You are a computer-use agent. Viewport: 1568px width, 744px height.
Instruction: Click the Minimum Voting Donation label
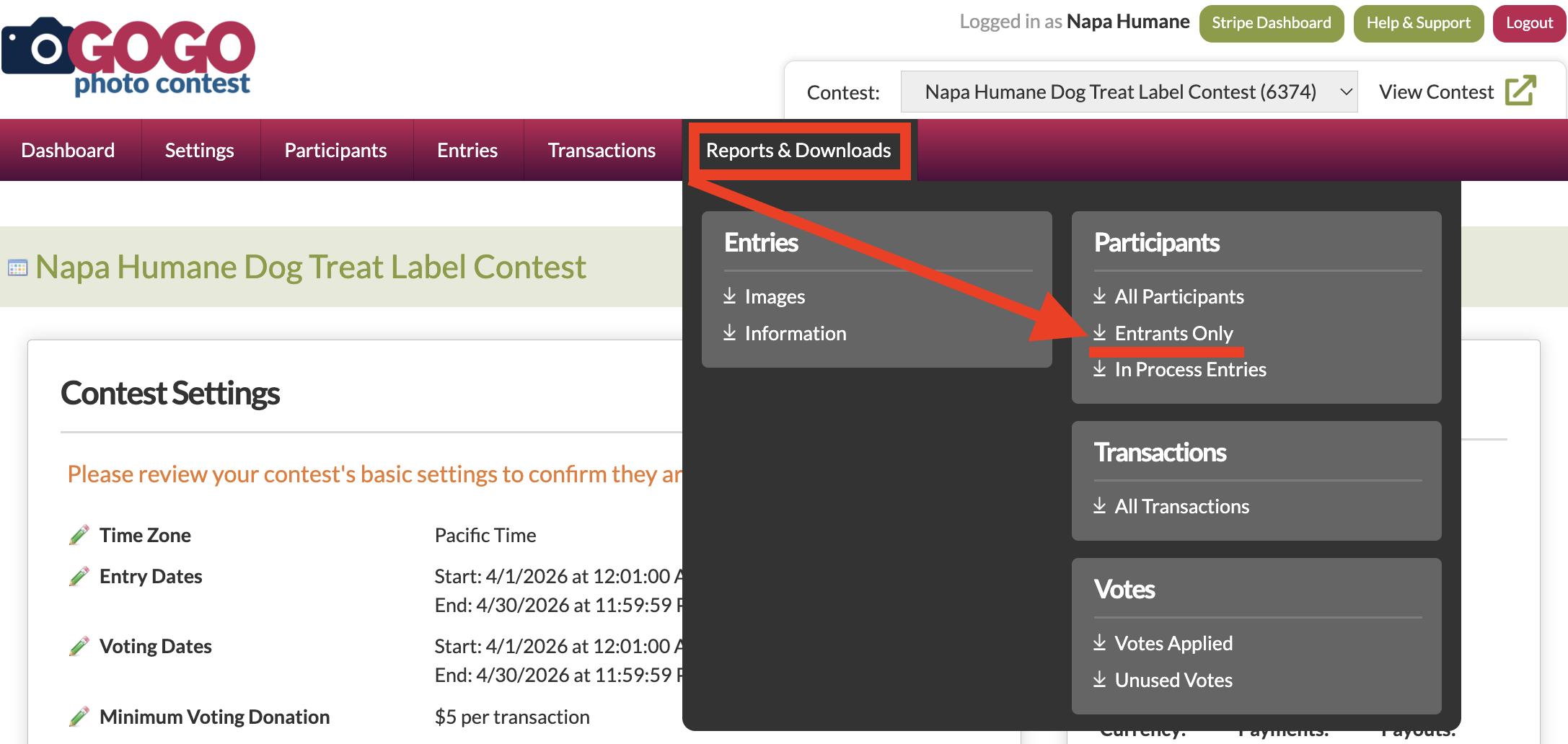(215, 717)
